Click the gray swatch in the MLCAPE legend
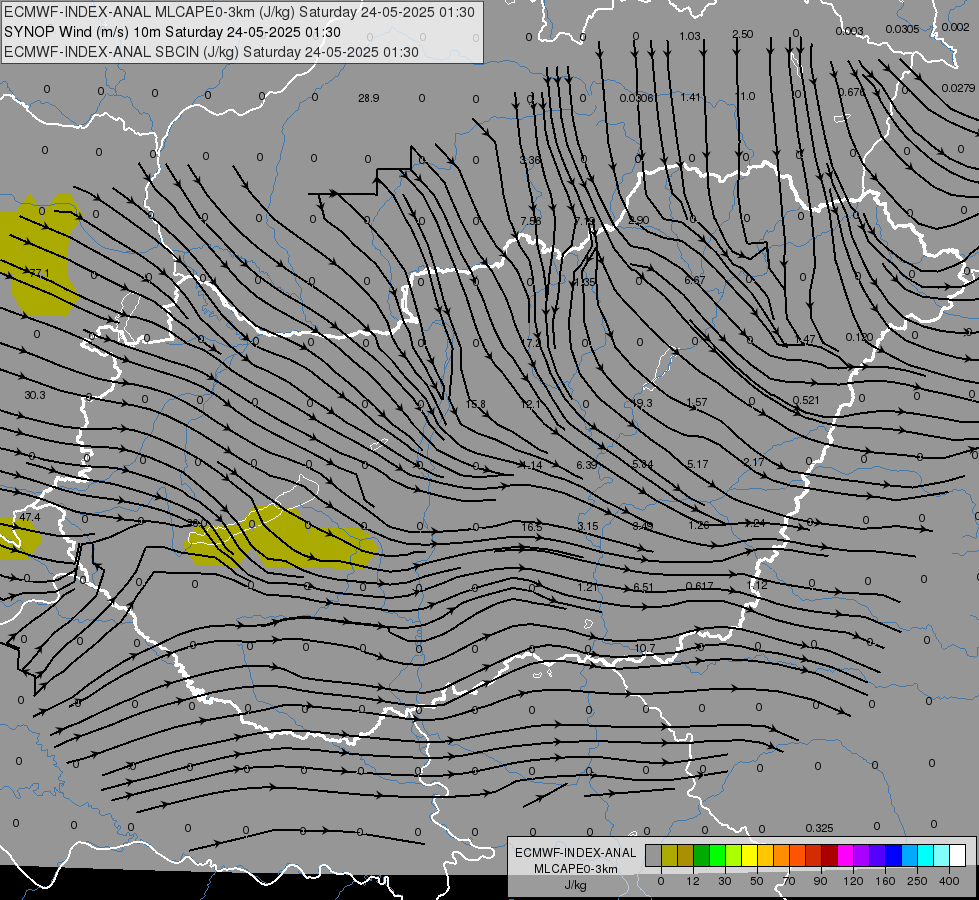The height and width of the screenshot is (900, 979). pyautogui.click(x=654, y=855)
